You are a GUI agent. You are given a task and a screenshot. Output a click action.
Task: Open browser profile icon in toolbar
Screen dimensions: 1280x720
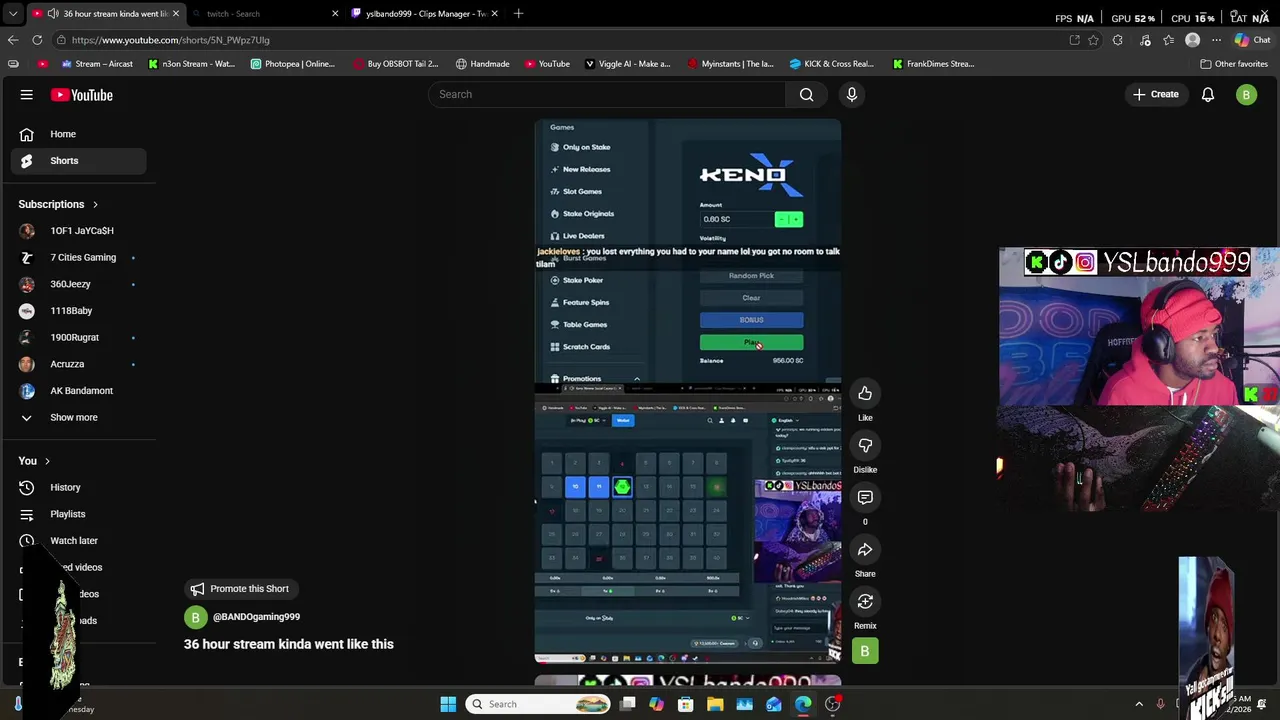click(x=1192, y=40)
